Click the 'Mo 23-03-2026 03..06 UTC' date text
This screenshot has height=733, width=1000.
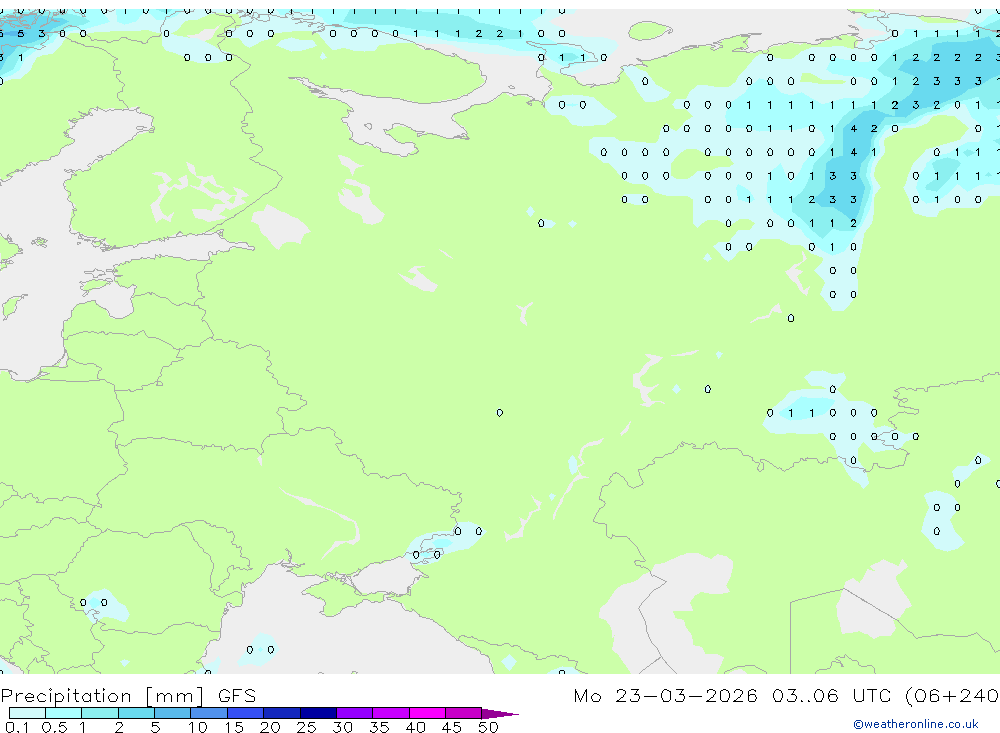[735, 695]
